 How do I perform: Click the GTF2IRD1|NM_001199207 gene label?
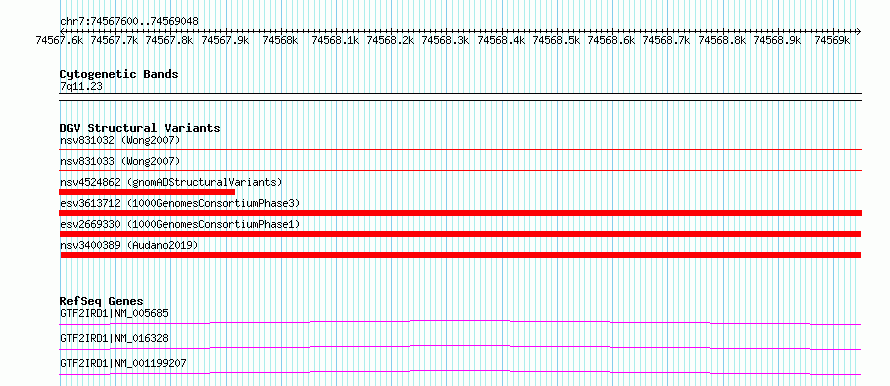click(x=123, y=363)
